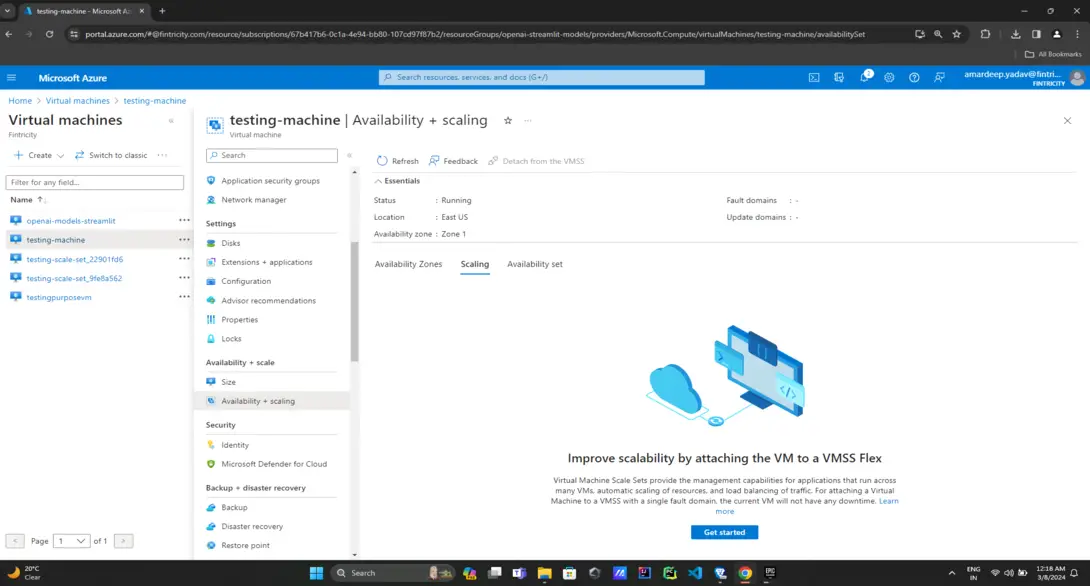
Task: Focus the Filter for any field box
Action: (x=95, y=182)
